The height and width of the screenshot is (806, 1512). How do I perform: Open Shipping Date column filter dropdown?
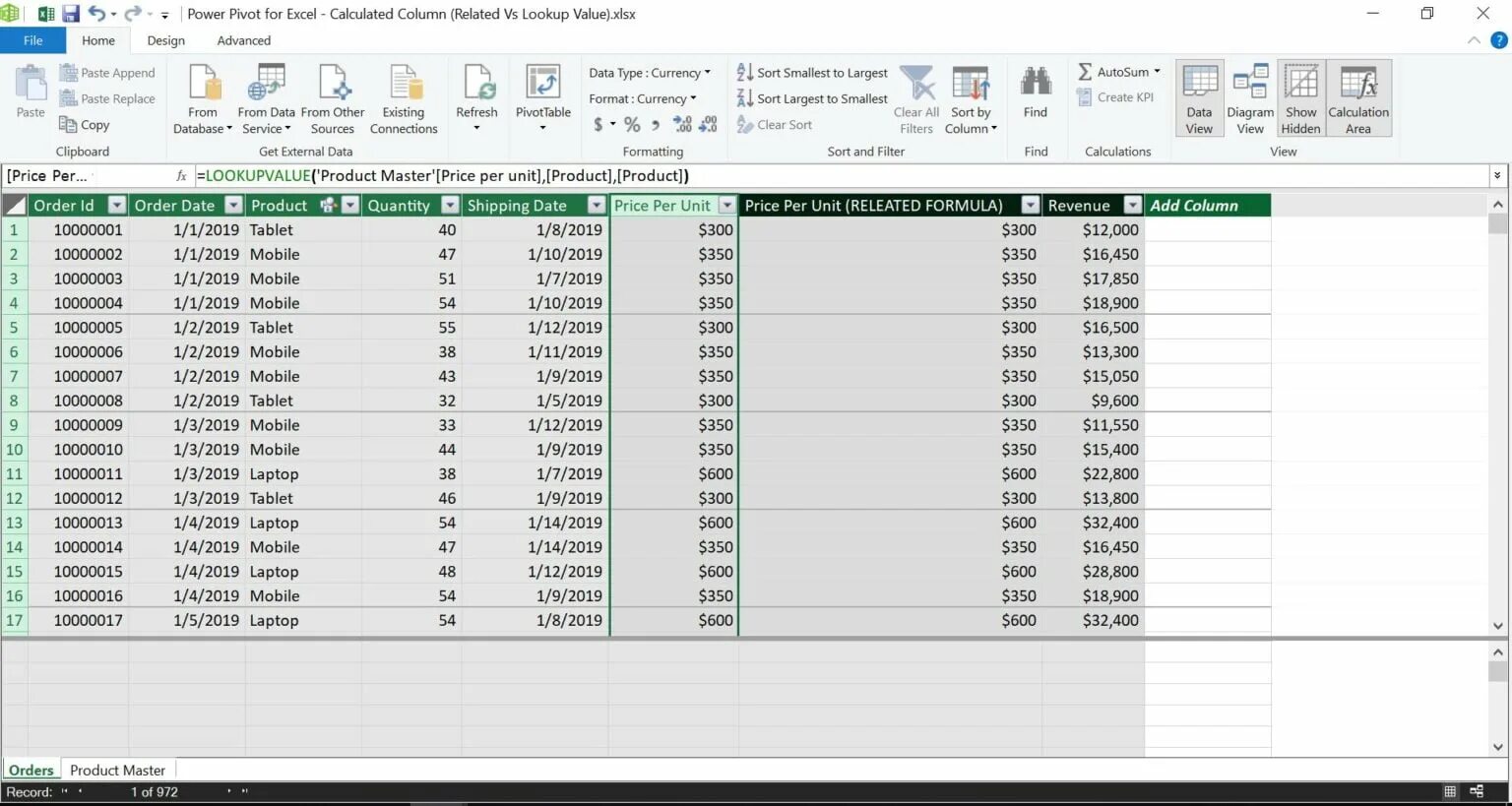tap(596, 205)
